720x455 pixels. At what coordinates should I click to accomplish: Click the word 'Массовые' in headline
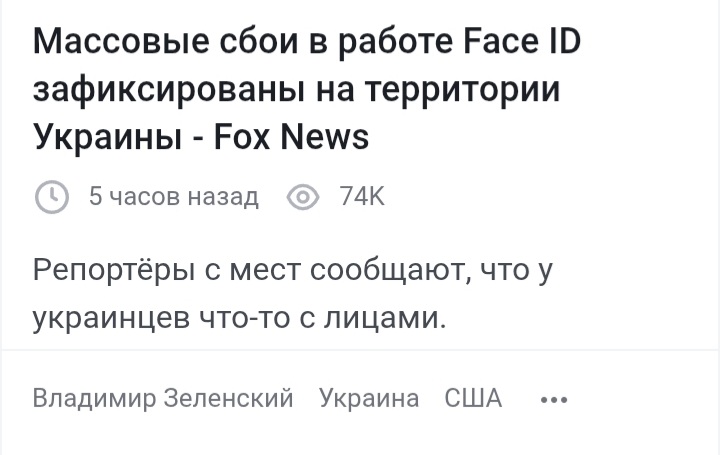(122, 41)
